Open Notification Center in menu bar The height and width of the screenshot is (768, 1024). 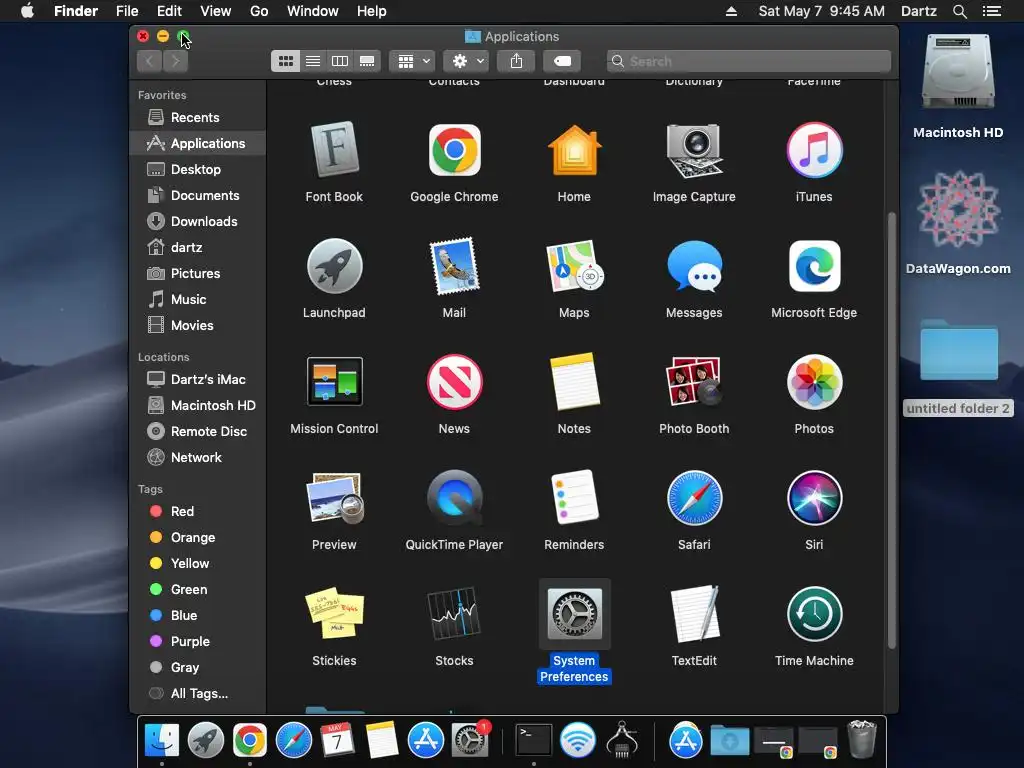click(x=992, y=11)
